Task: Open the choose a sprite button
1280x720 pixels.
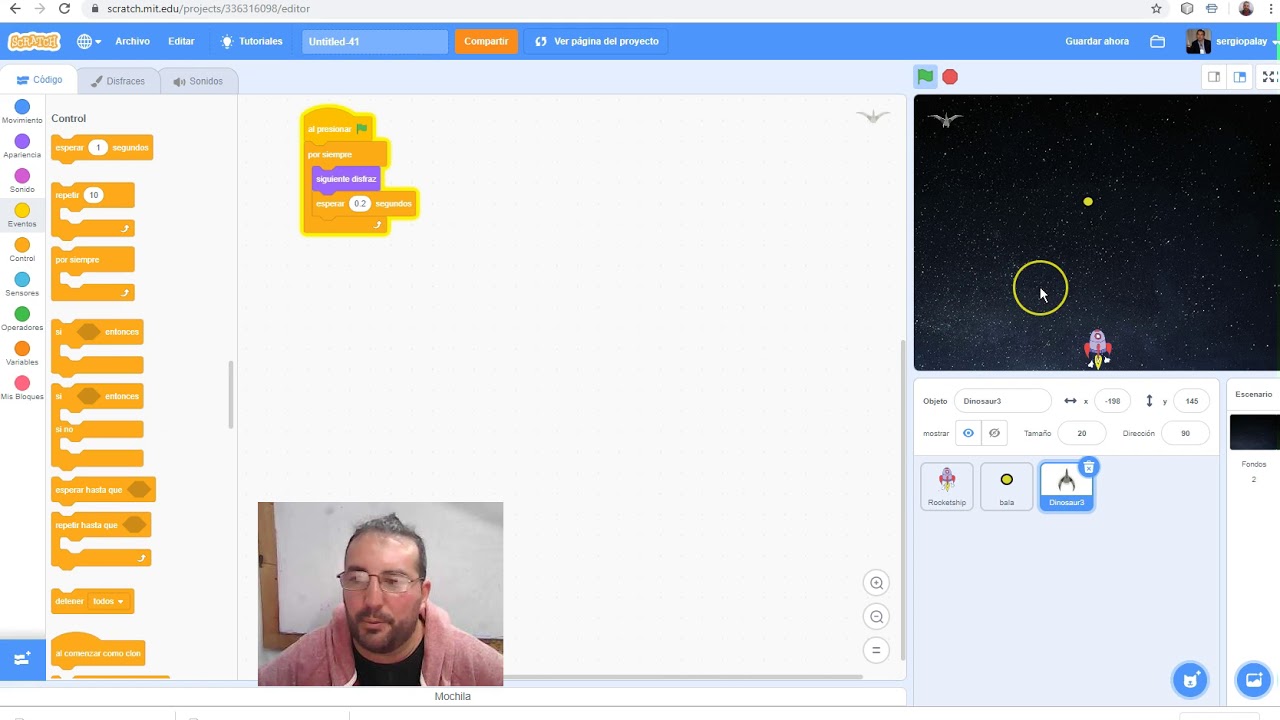Action: [1190, 680]
